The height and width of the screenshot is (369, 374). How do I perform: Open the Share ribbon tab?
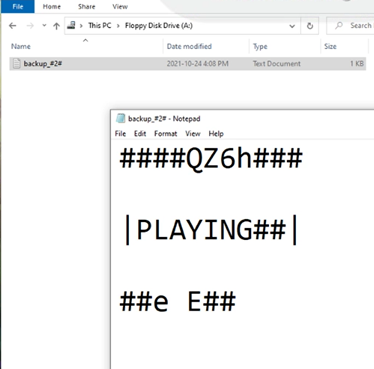coord(87,6)
